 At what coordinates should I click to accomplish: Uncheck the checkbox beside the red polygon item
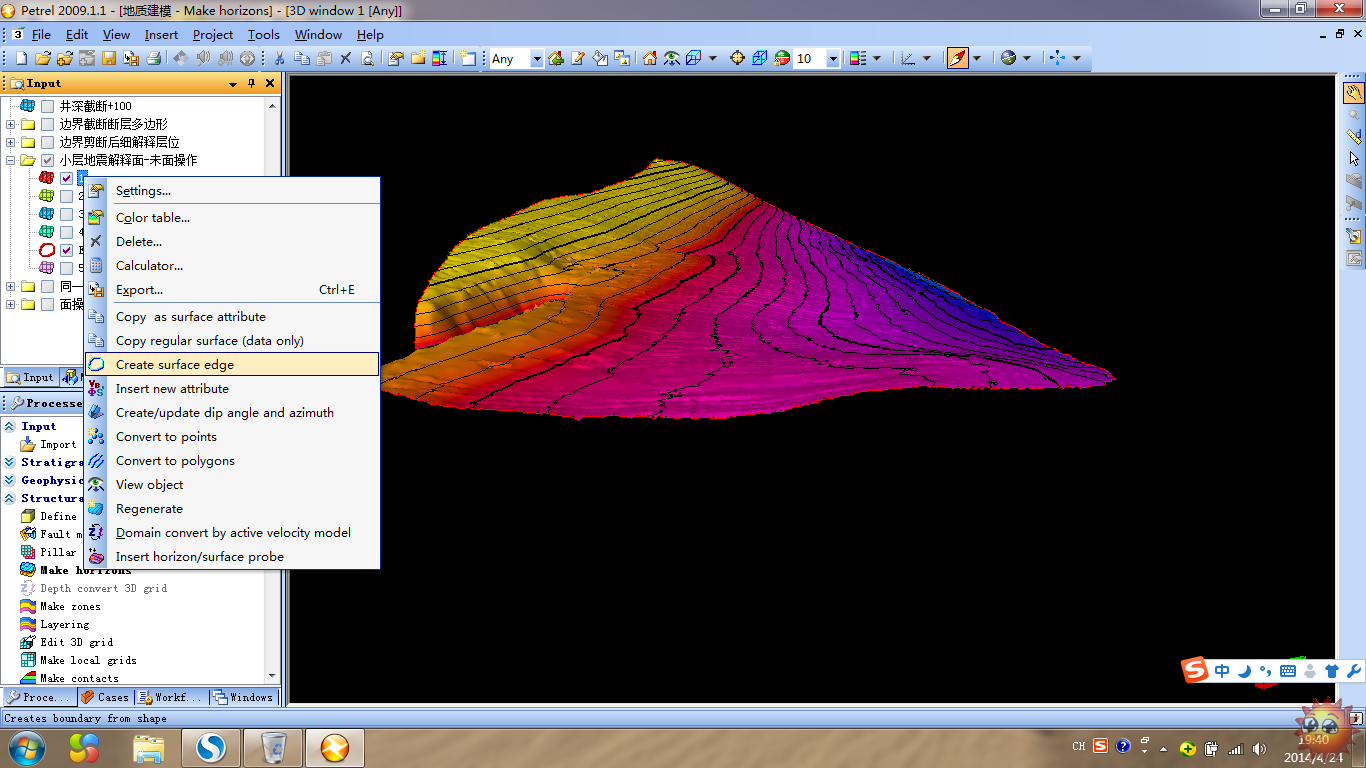67,250
